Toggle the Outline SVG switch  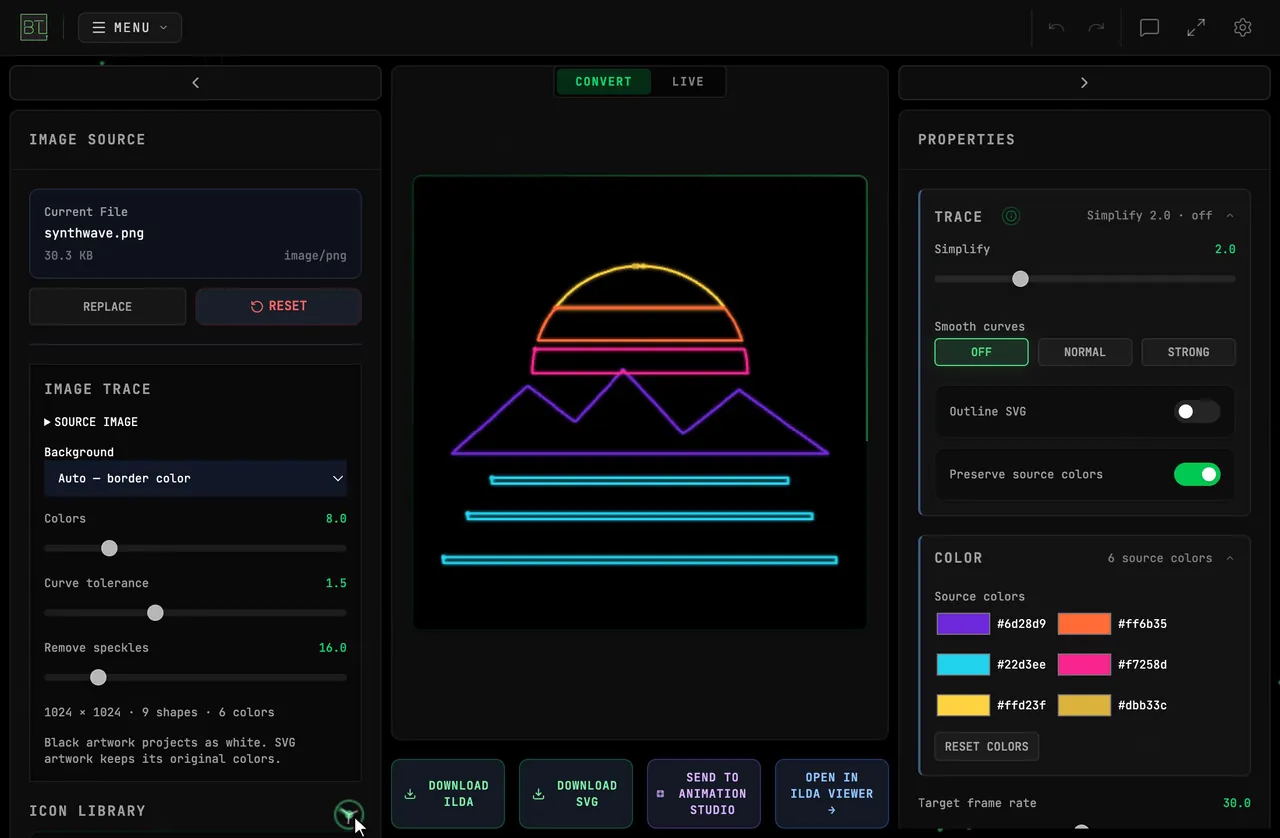1197,411
